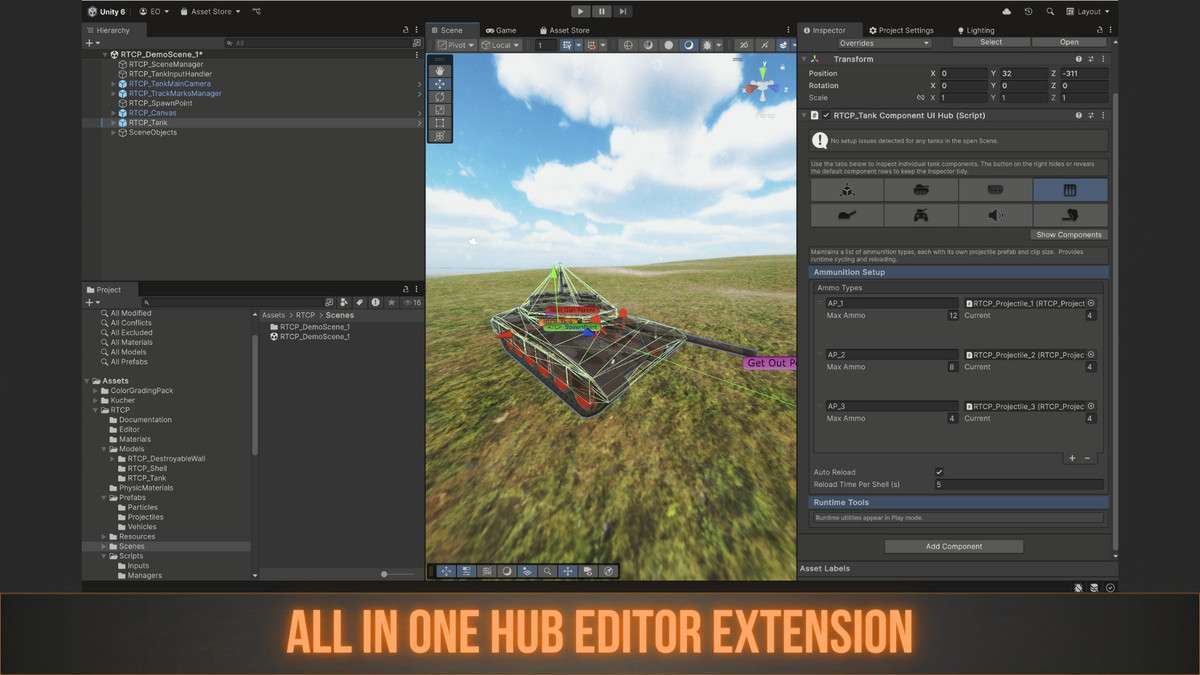The width and height of the screenshot is (1200, 675).
Task: Click the Show Components button
Action: [x=1068, y=235]
